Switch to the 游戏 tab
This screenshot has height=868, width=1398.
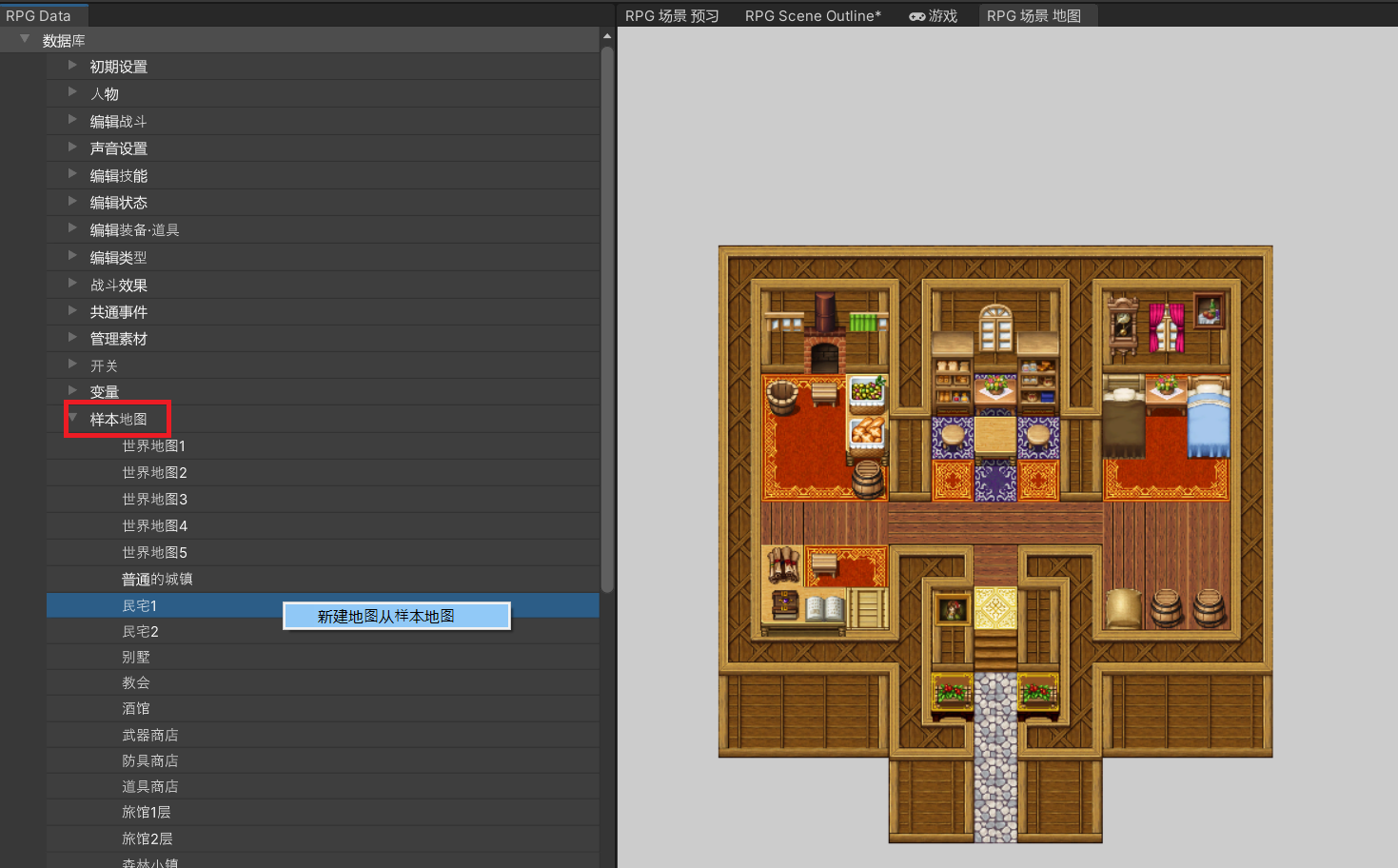pos(933,16)
